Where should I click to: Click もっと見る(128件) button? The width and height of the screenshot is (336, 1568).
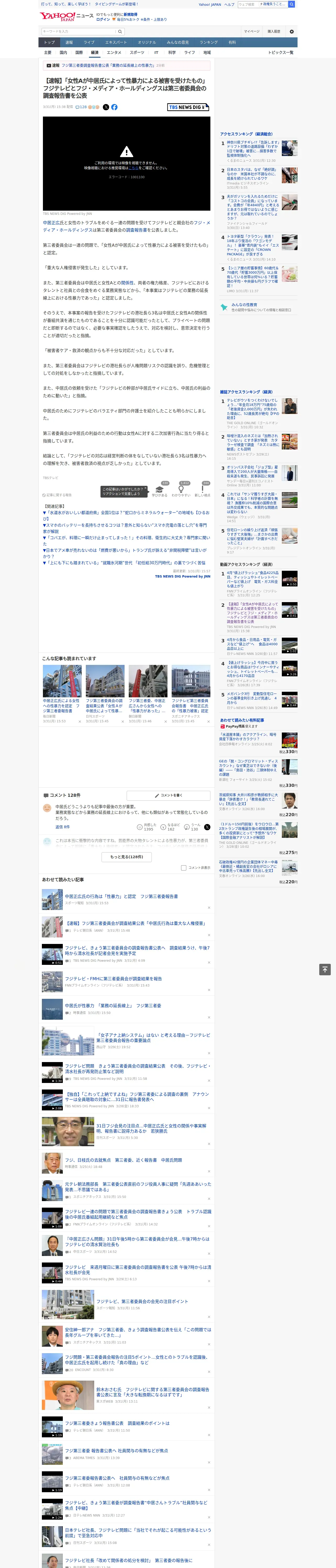[127, 857]
